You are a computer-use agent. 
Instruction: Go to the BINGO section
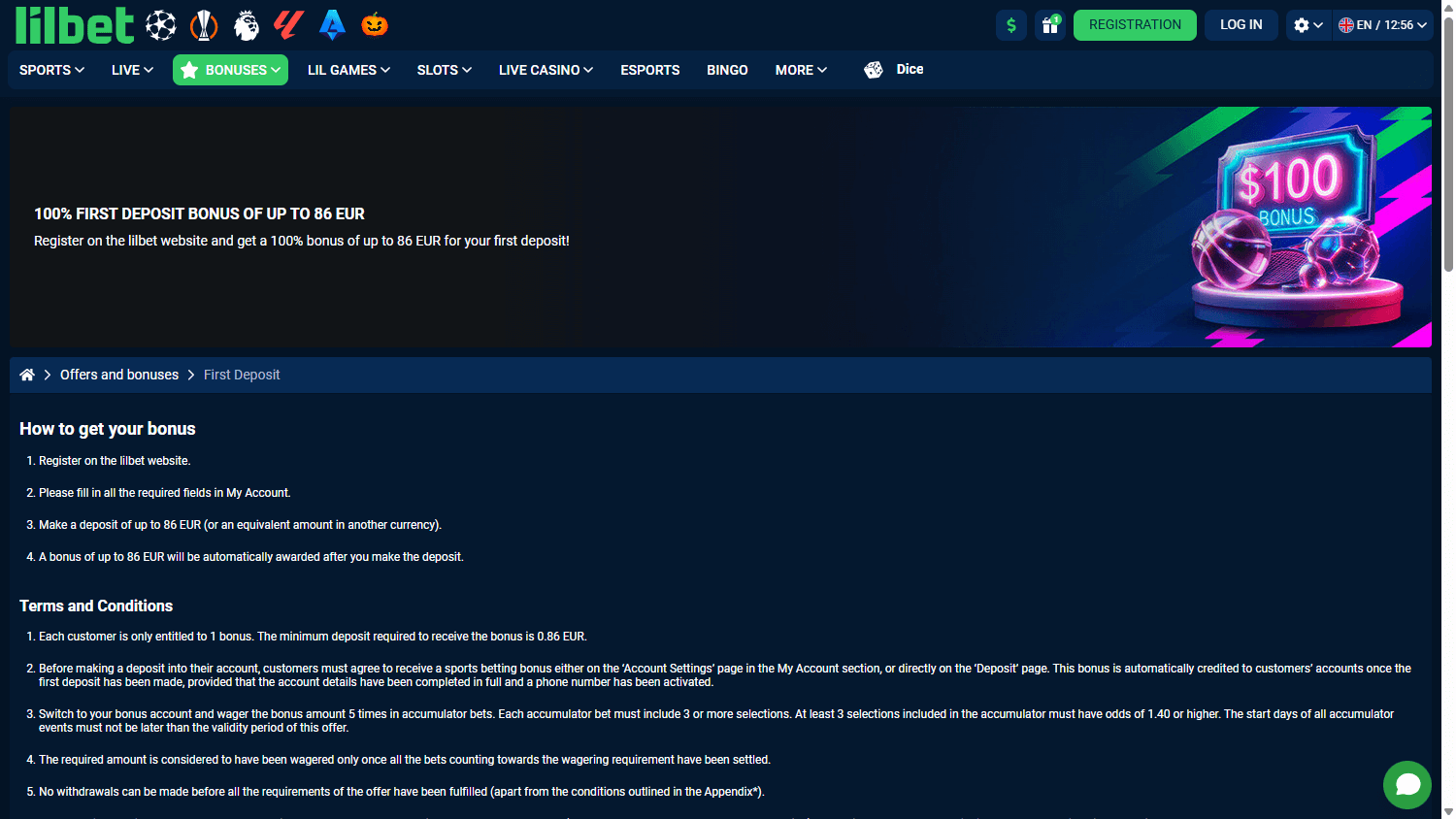[x=727, y=70]
